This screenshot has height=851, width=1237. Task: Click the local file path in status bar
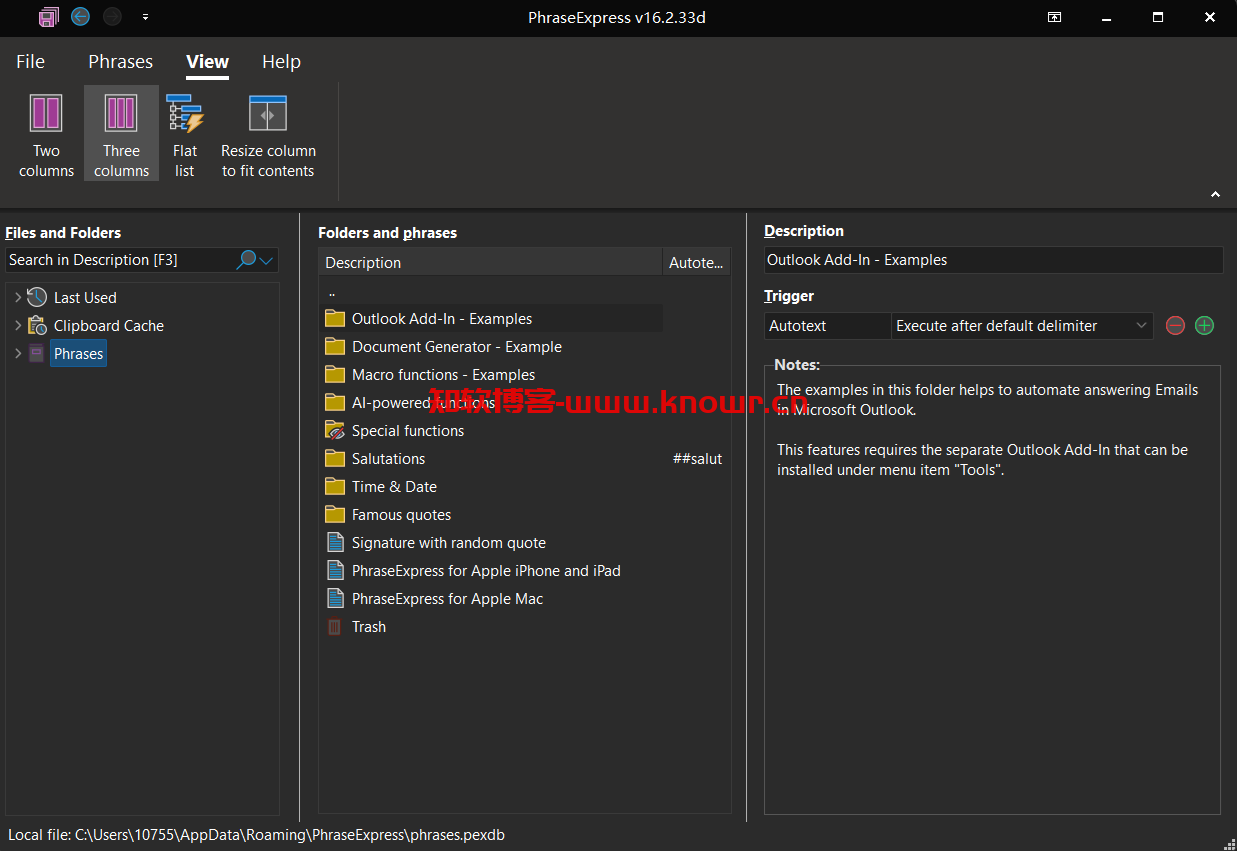[257, 835]
